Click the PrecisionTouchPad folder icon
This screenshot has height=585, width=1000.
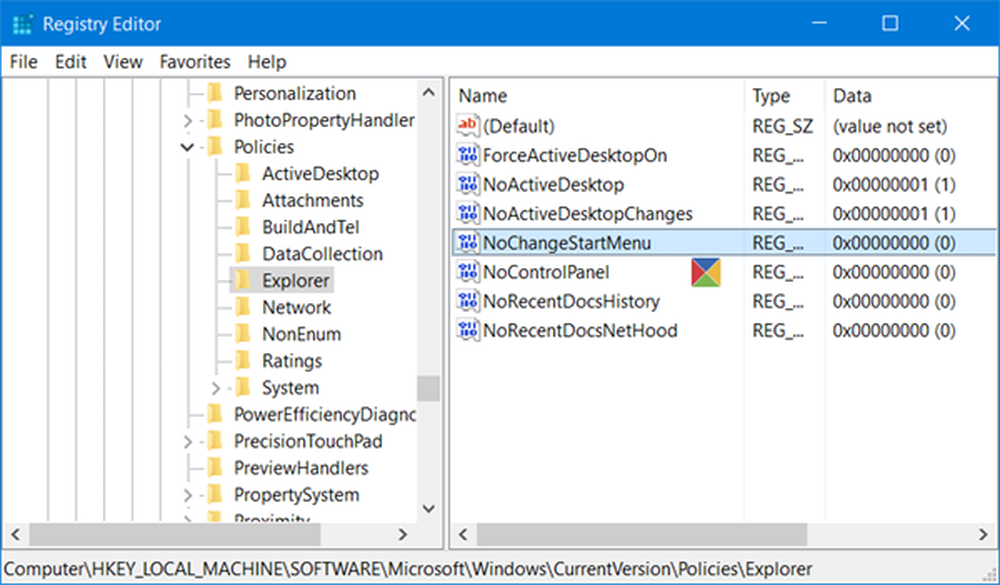[x=215, y=441]
